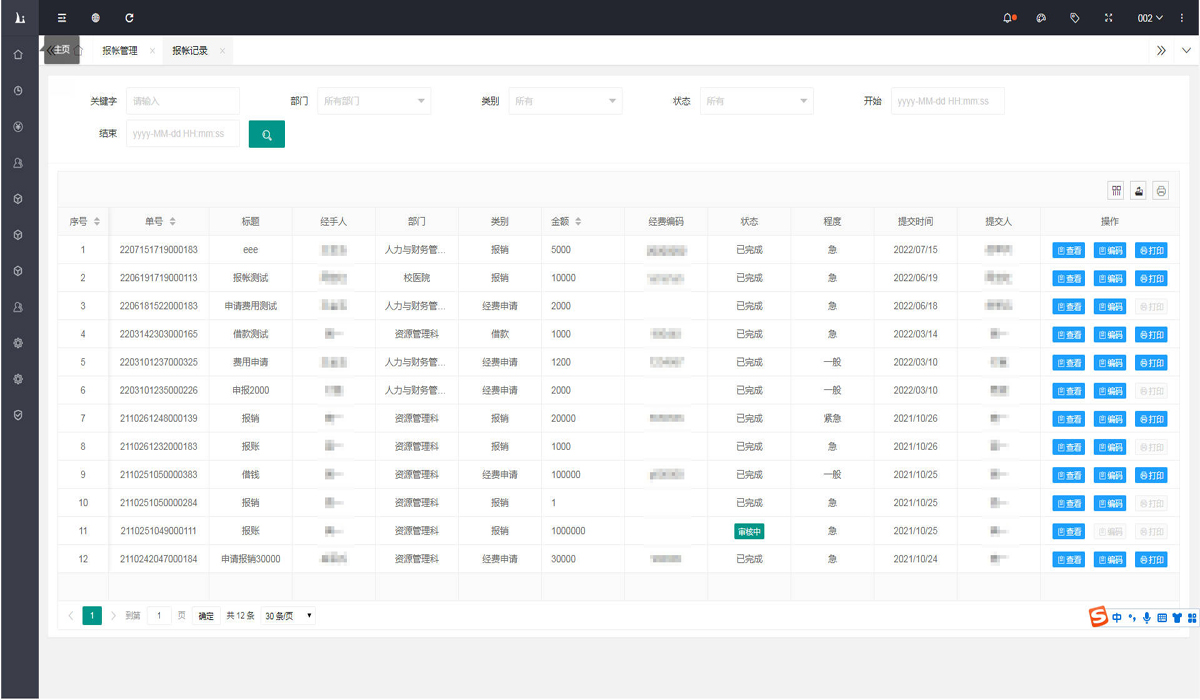Image resolution: width=1200 pixels, height=700 pixels.
Task: Sort table by 金额 column arrows
Action: 578,222
